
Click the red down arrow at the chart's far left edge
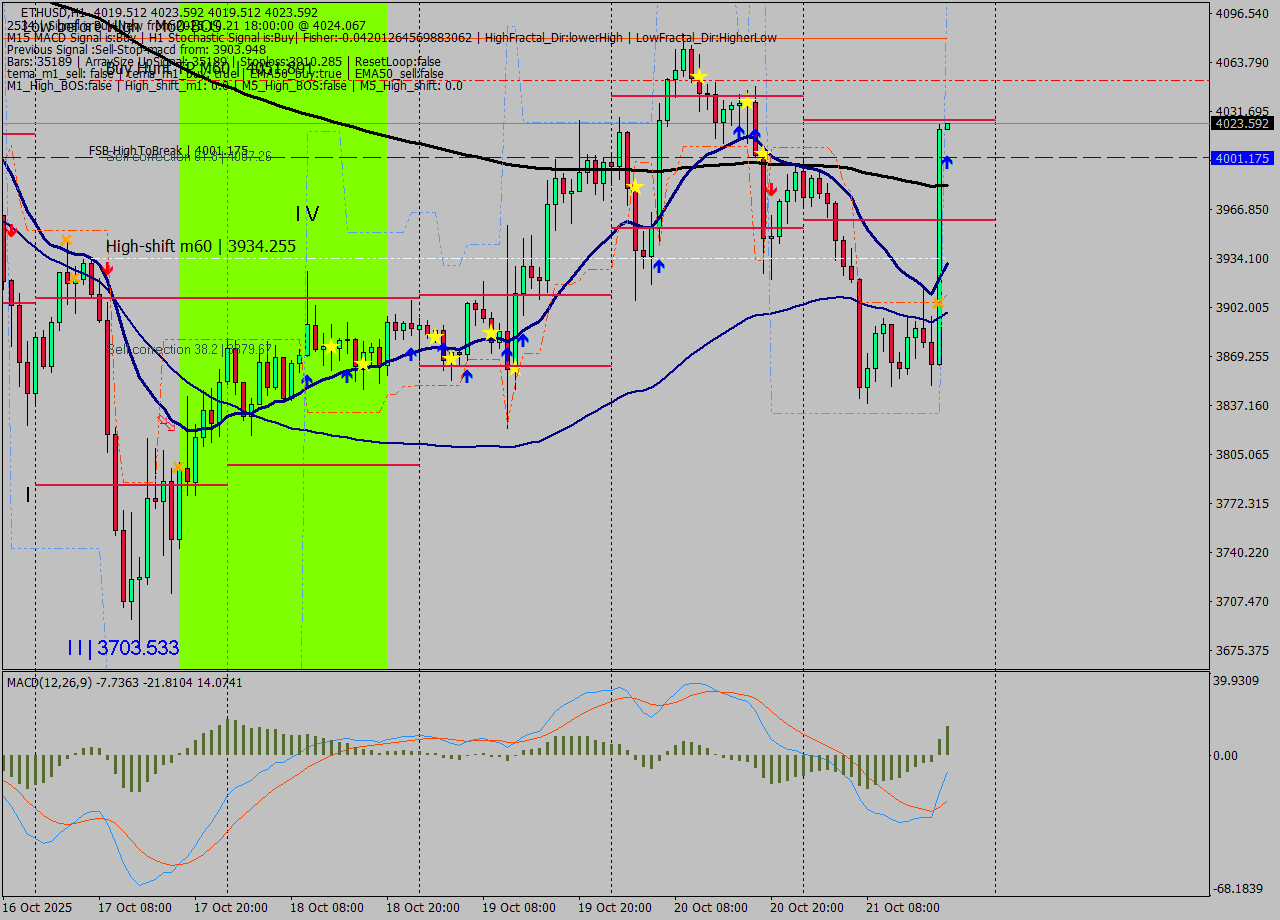9,230
